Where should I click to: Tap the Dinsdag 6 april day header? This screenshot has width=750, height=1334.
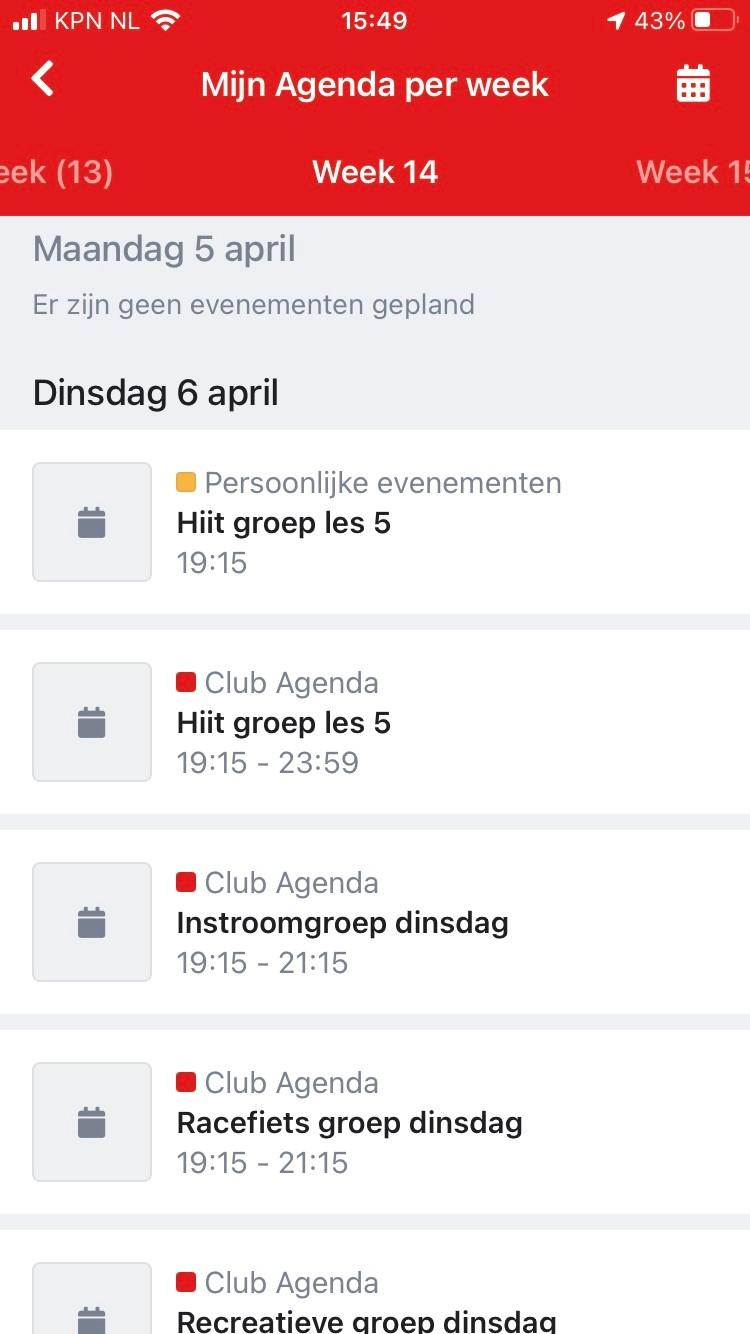click(x=156, y=393)
